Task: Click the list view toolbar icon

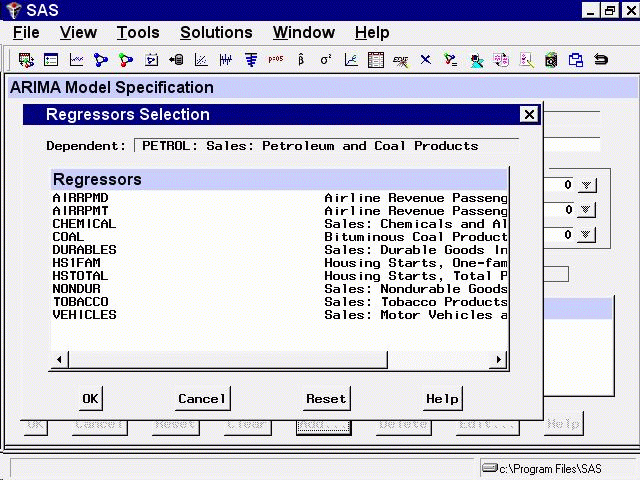Action: (x=51, y=60)
